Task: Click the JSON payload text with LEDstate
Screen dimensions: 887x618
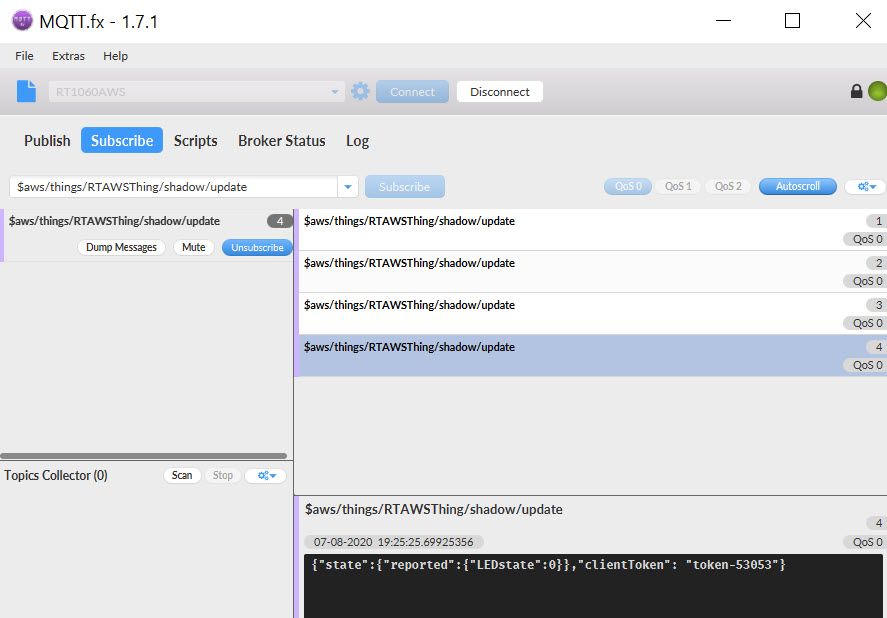Action: click(548, 565)
